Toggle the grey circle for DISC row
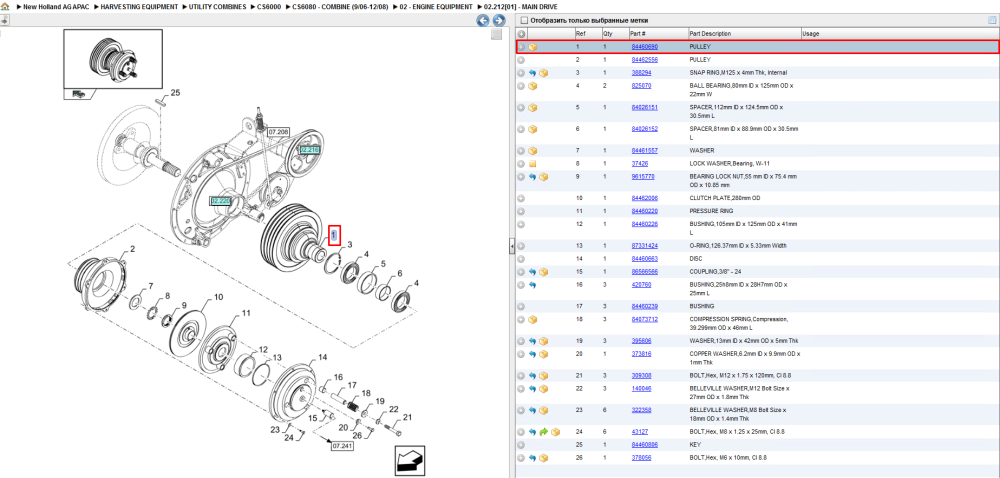Image resolution: width=1000 pixels, height=478 pixels. 521,259
